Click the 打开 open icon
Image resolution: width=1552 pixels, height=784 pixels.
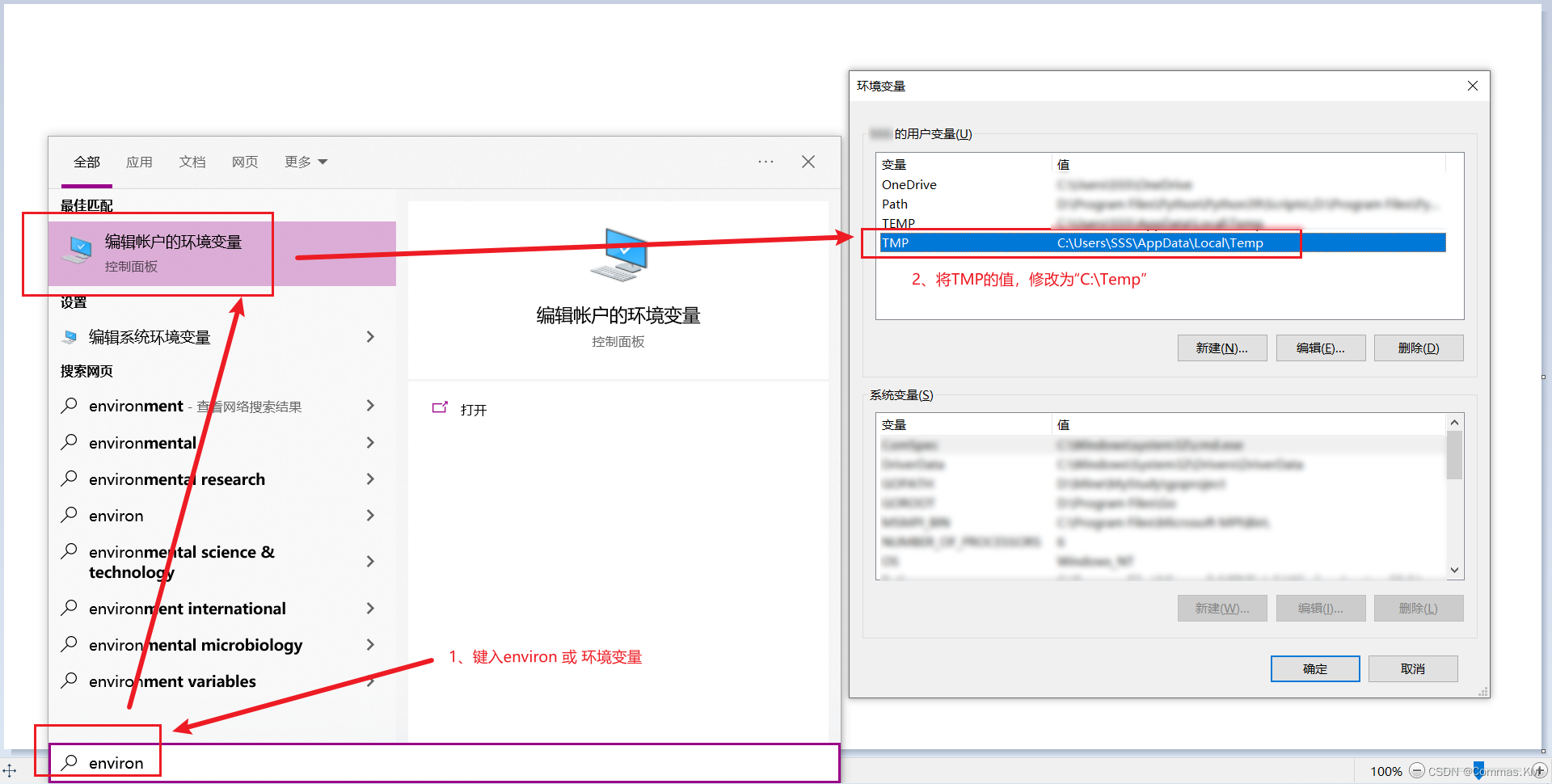440,408
